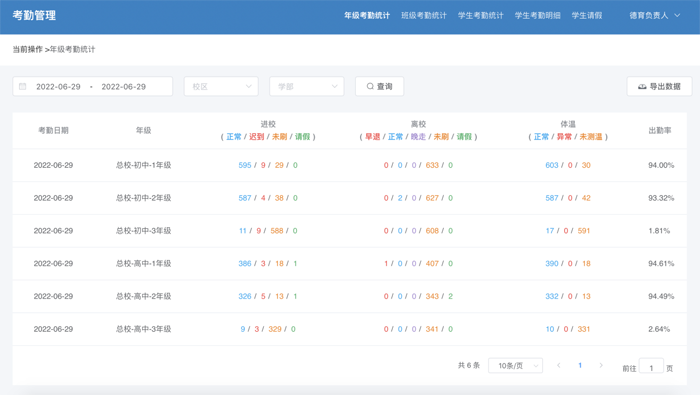Click the 出勤率 column header
Image resolution: width=700 pixels, height=395 pixels.
tap(660, 130)
